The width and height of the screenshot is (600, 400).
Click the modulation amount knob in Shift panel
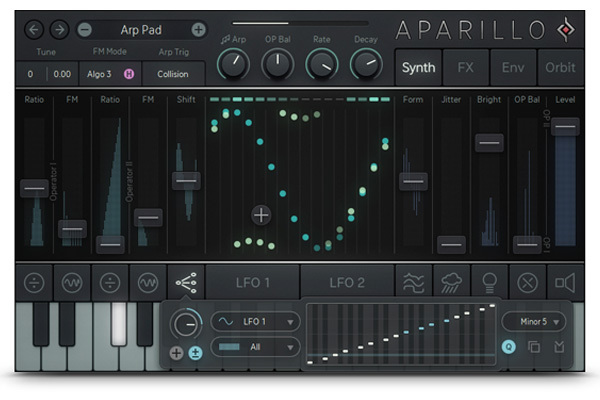coord(186,324)
